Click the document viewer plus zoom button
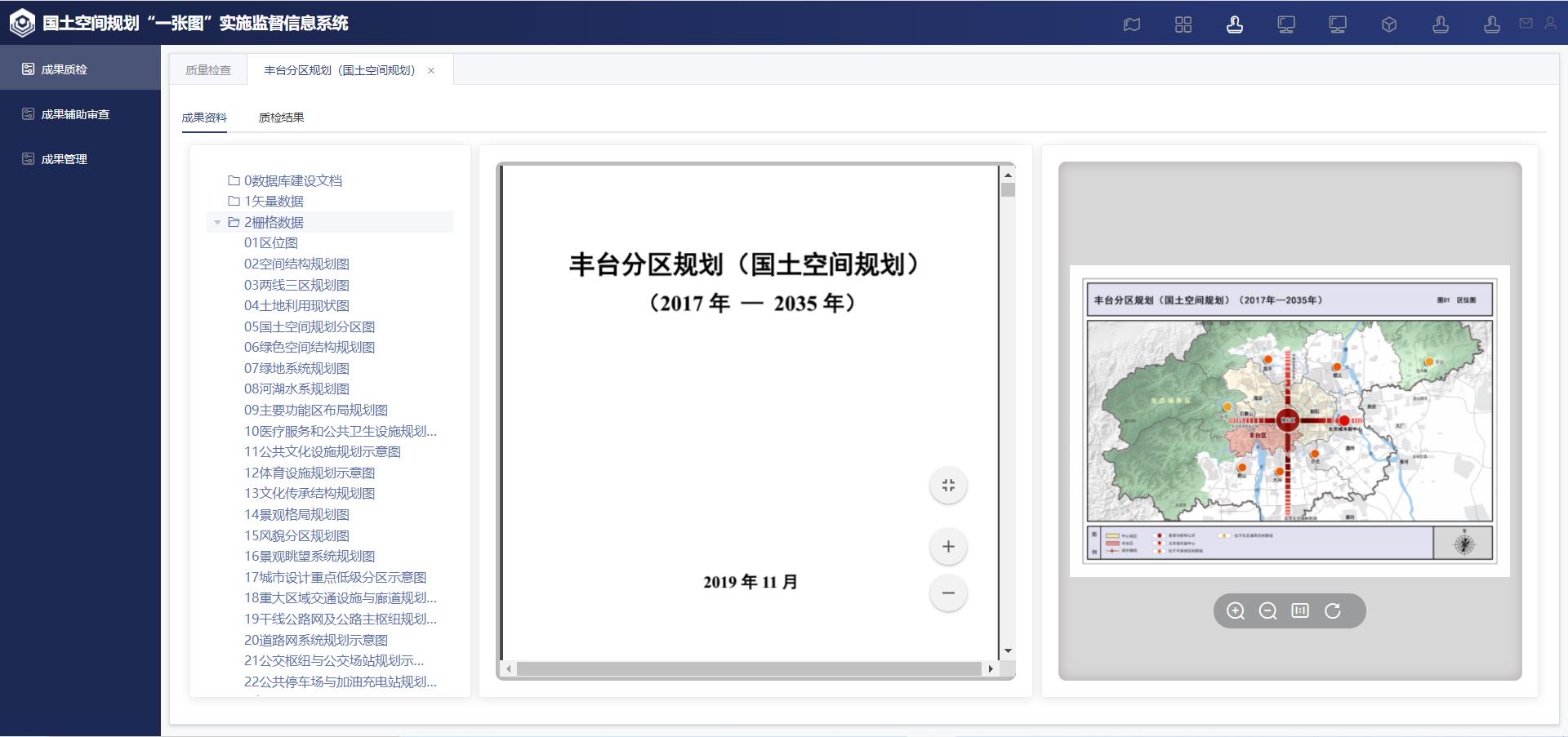The width and height of the screenshot is (1568, 737). [948, 547]
